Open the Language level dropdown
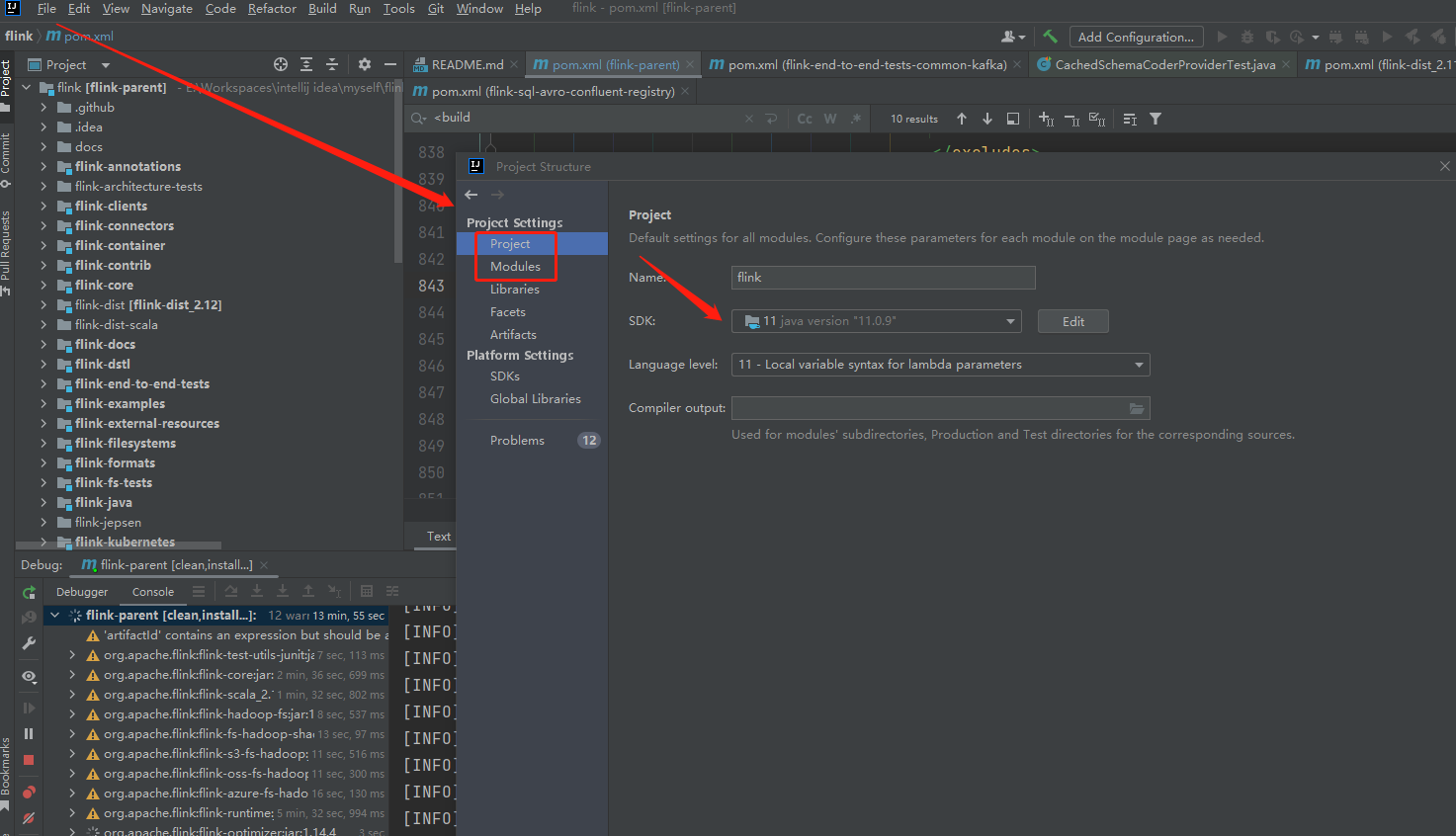The height and width of the screenshot is (836, 1456). tap(940, 365)
